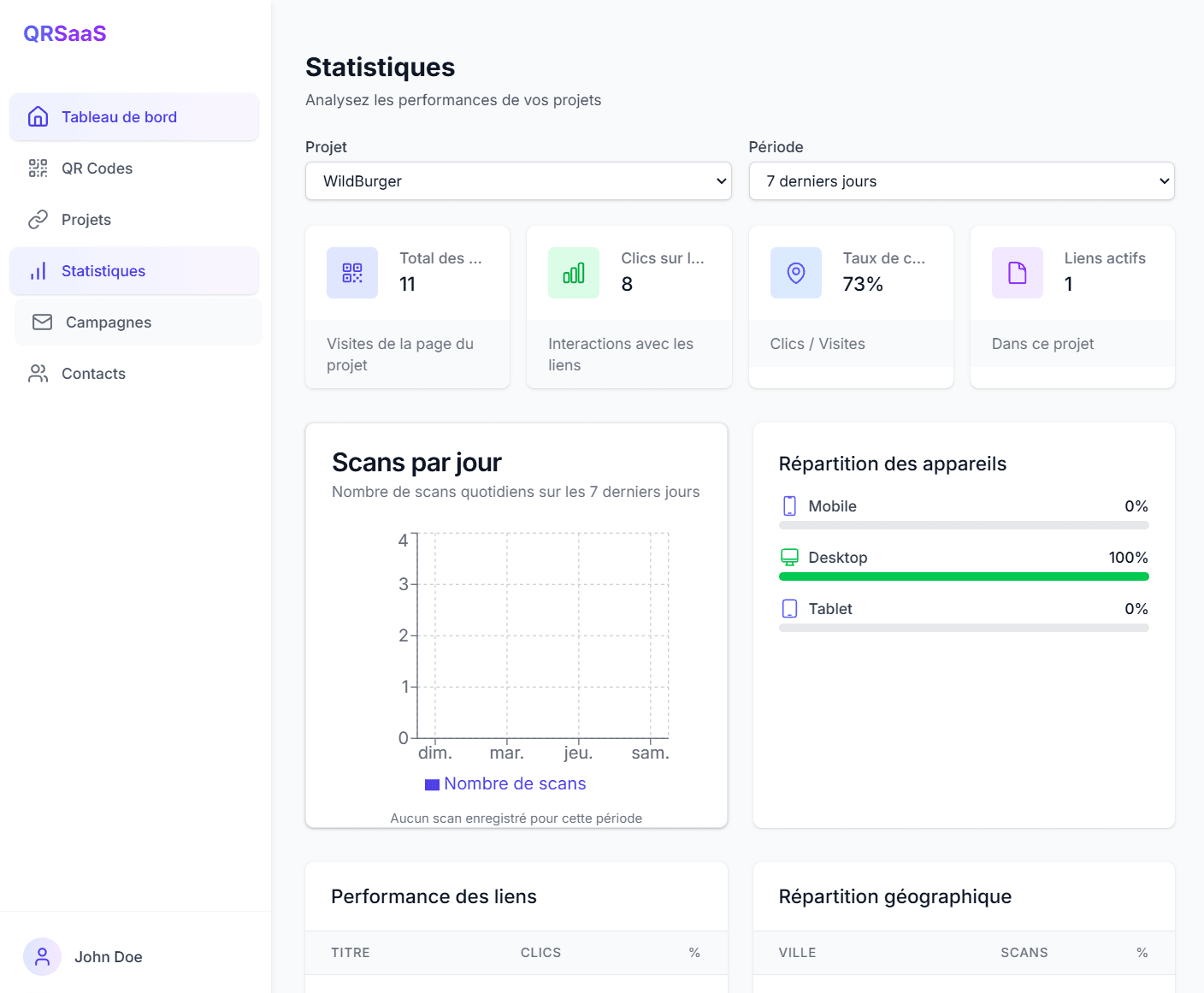Go to the QR Codes menu item
This screenshot has width=1204, height=993.
[x=97, y=168]
